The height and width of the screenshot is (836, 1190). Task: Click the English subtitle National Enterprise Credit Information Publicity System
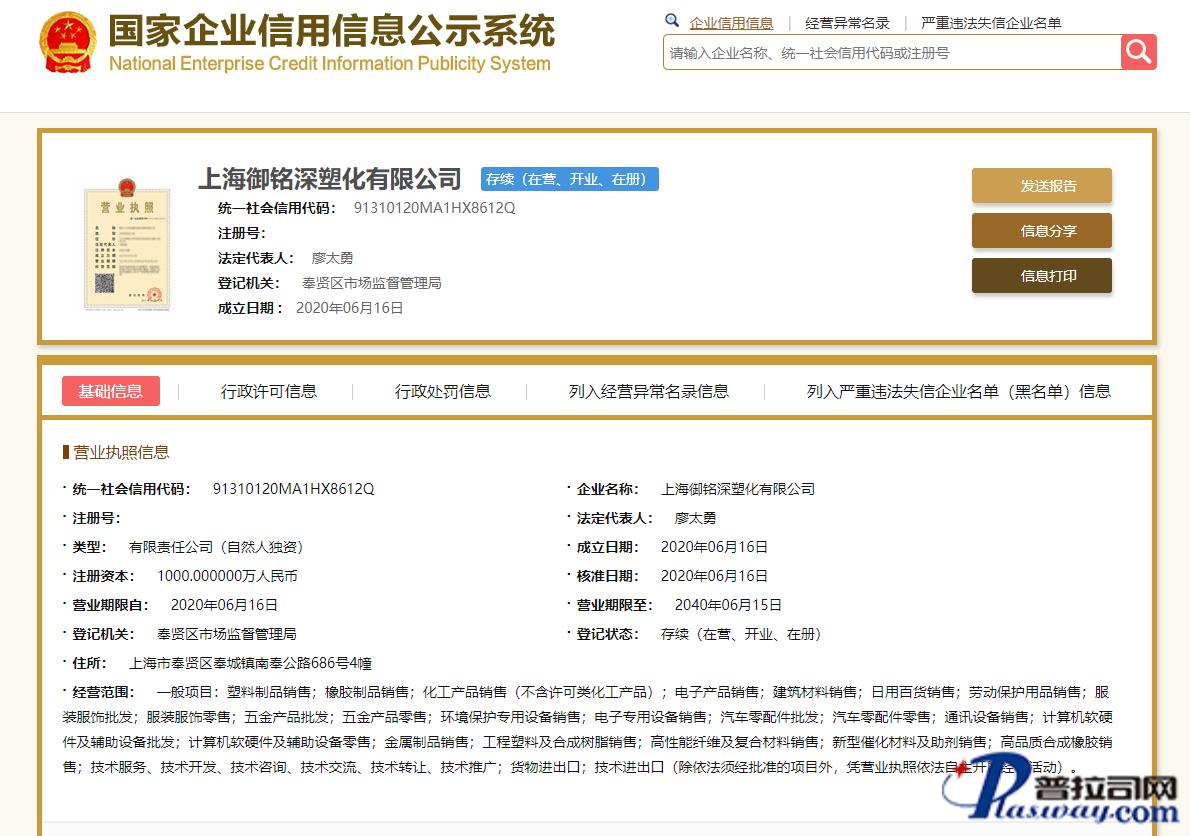coord(330,64)
